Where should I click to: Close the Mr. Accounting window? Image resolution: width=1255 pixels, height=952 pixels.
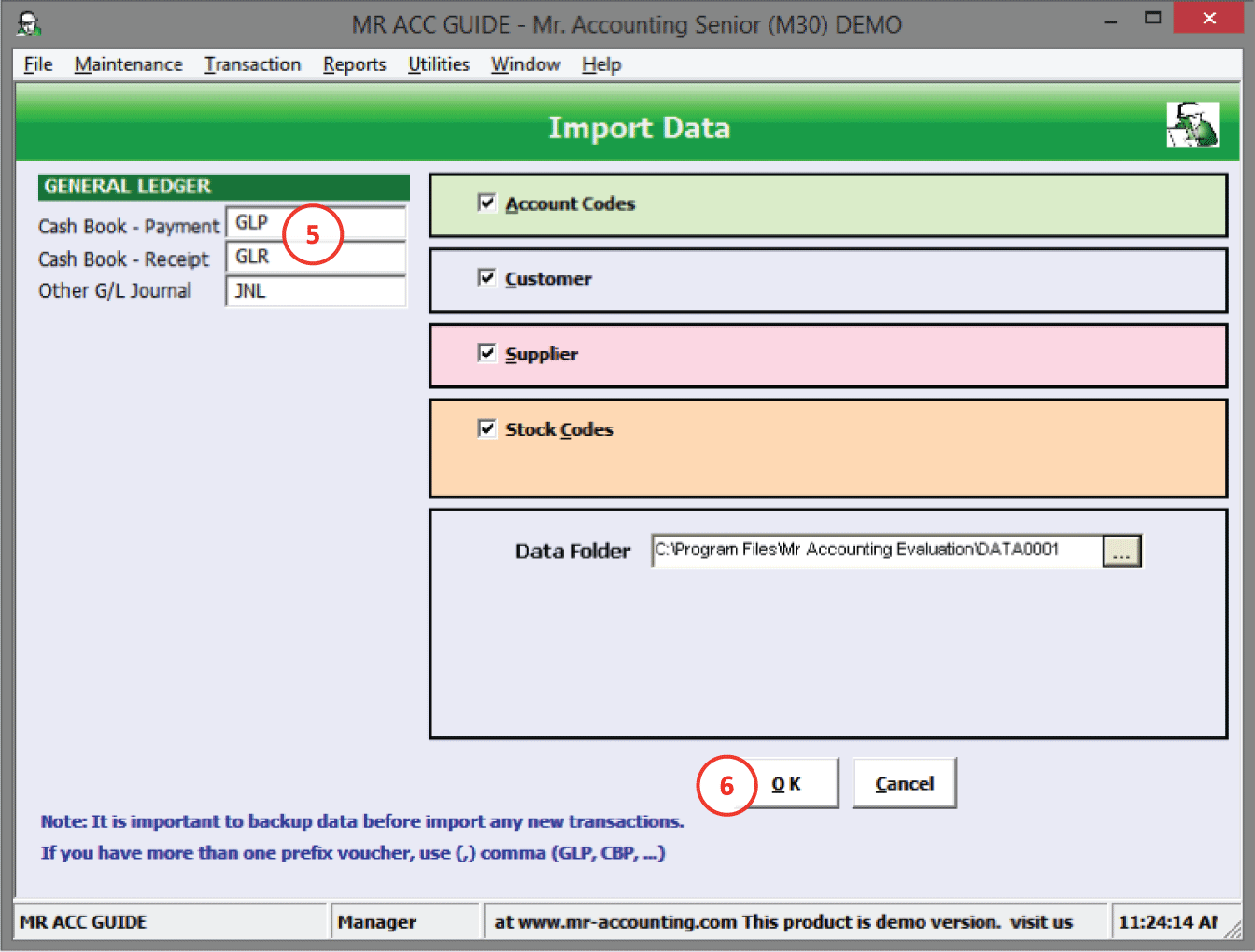click(x=1209, y=18)
